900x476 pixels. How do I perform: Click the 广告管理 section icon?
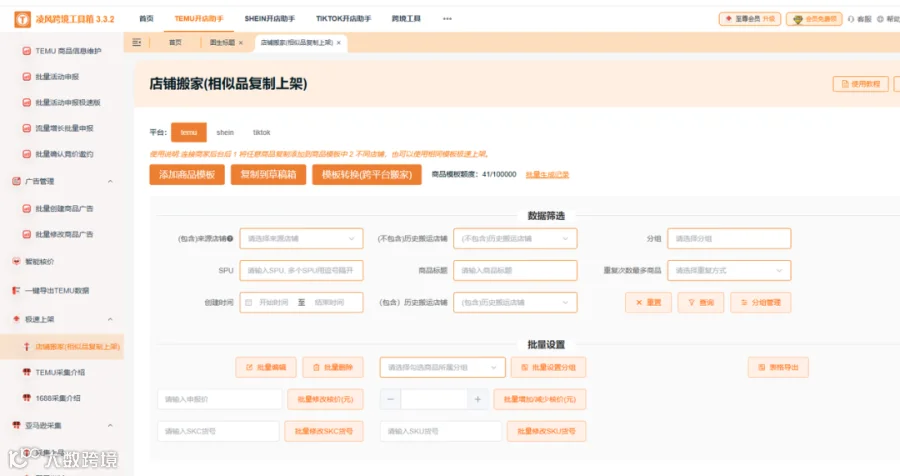16,181
